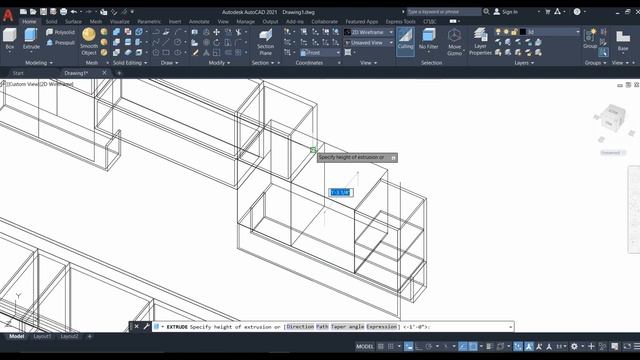Click the extrusion height input field
The height and width of the screenshot is (360, 640).
(341, 192)
